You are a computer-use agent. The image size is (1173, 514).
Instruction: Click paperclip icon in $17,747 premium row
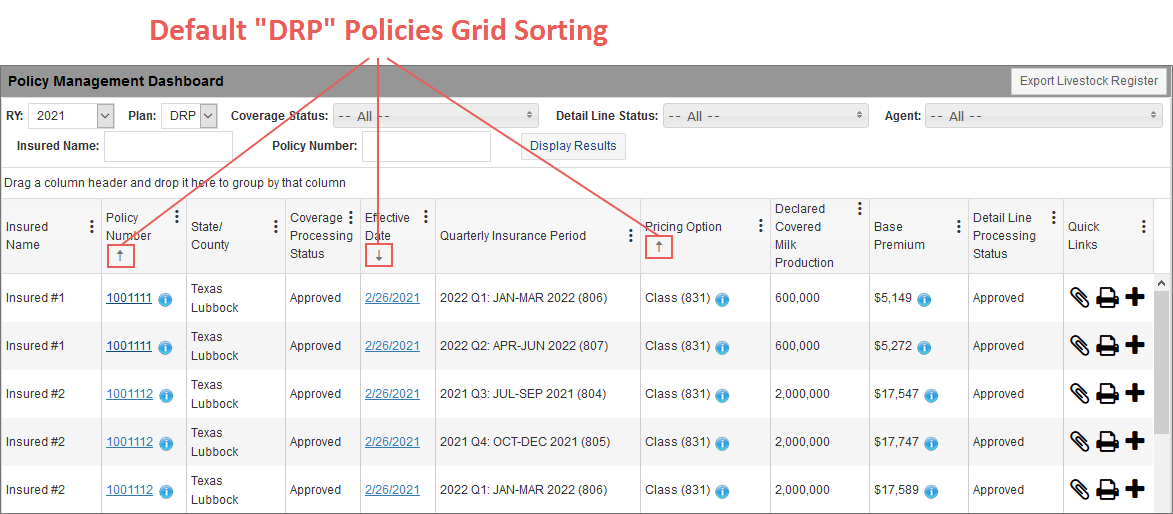click(x=1079, y=441)
